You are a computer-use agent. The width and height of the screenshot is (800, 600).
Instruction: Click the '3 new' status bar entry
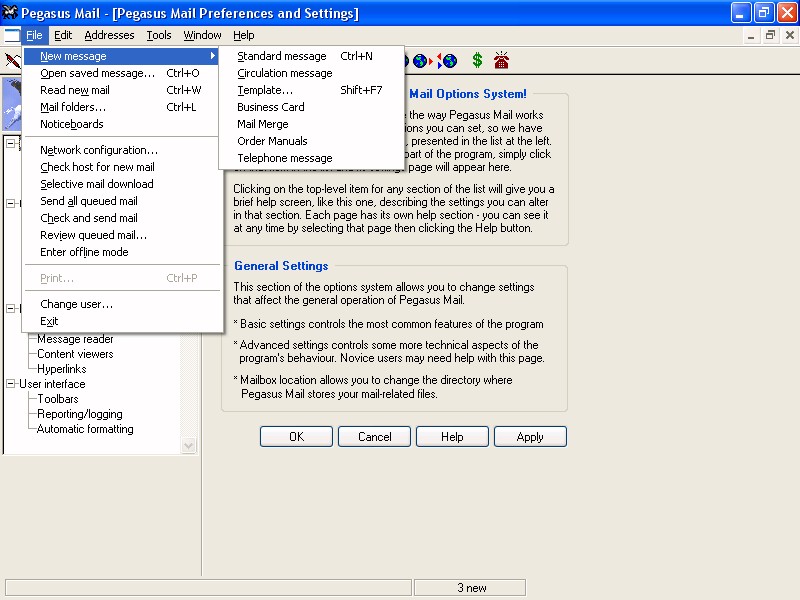point(470,588)
